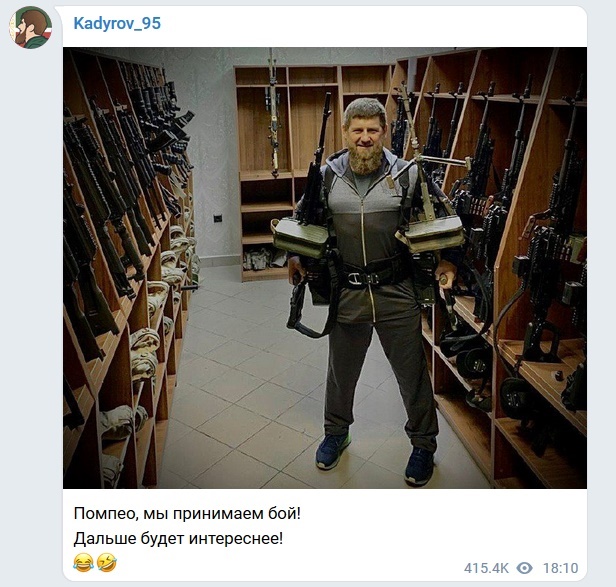Click the 415.4K view count
The height and width of the screenshot is (587, 616).
pos(486,568)
